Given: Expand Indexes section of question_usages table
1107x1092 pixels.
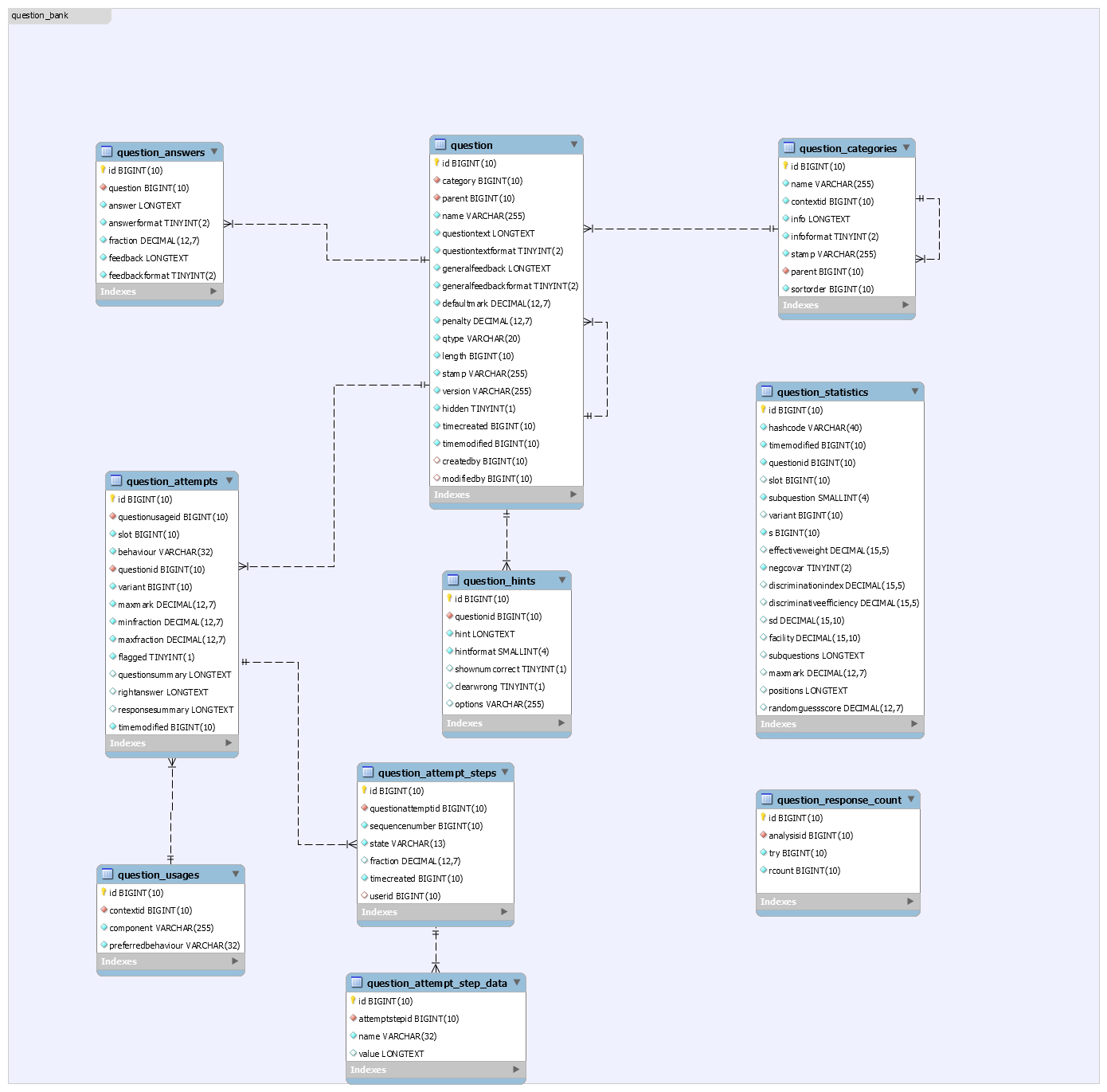Looking at the screenshot, I should tap(235, 961).
